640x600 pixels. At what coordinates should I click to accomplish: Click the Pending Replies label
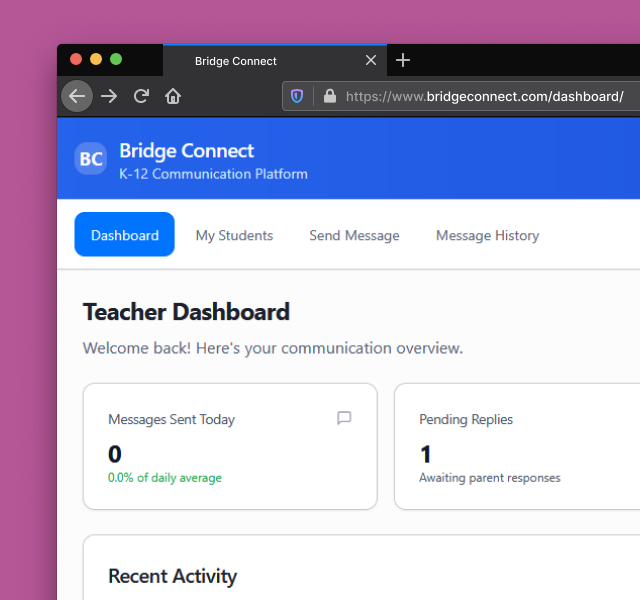click(466, 420)
